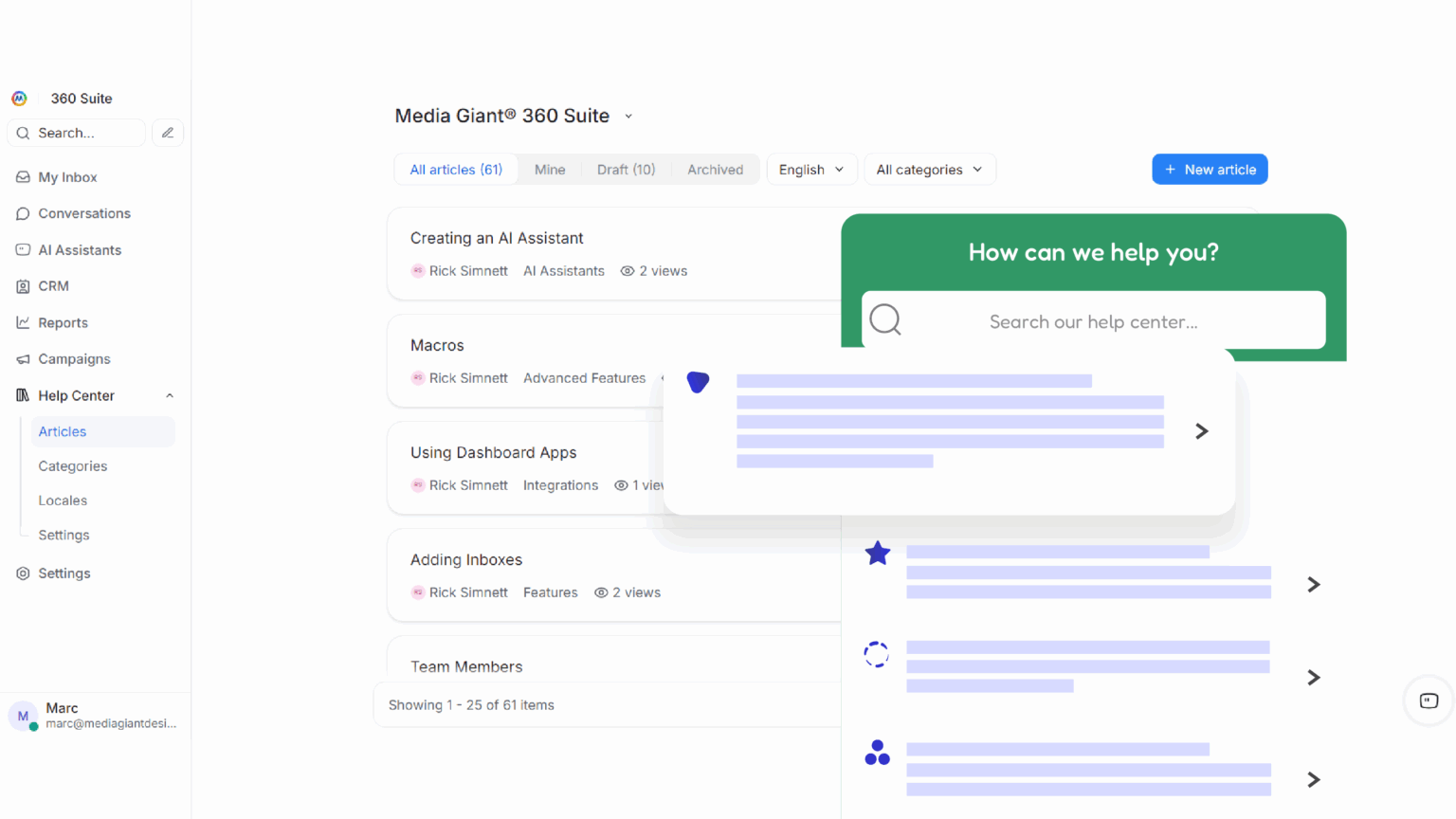Select the Archived articles tab
This screenshot has height=819, width=1456.
tap(715, 170)
